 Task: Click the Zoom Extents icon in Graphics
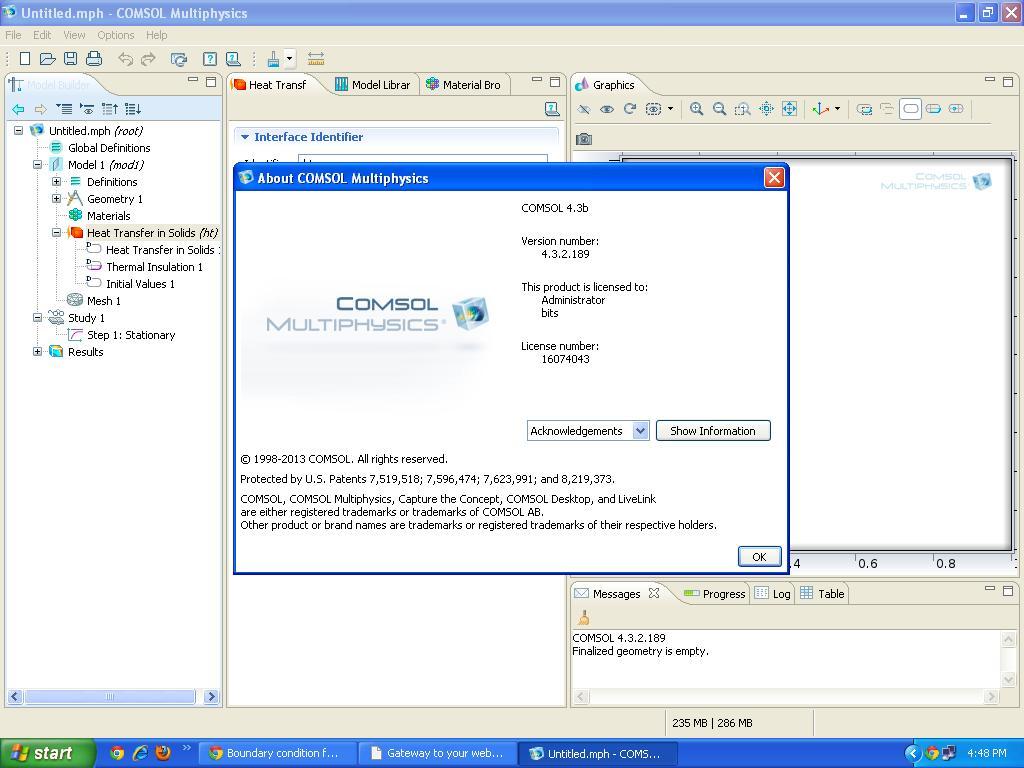pyautogui.click(x=789, y=109)
